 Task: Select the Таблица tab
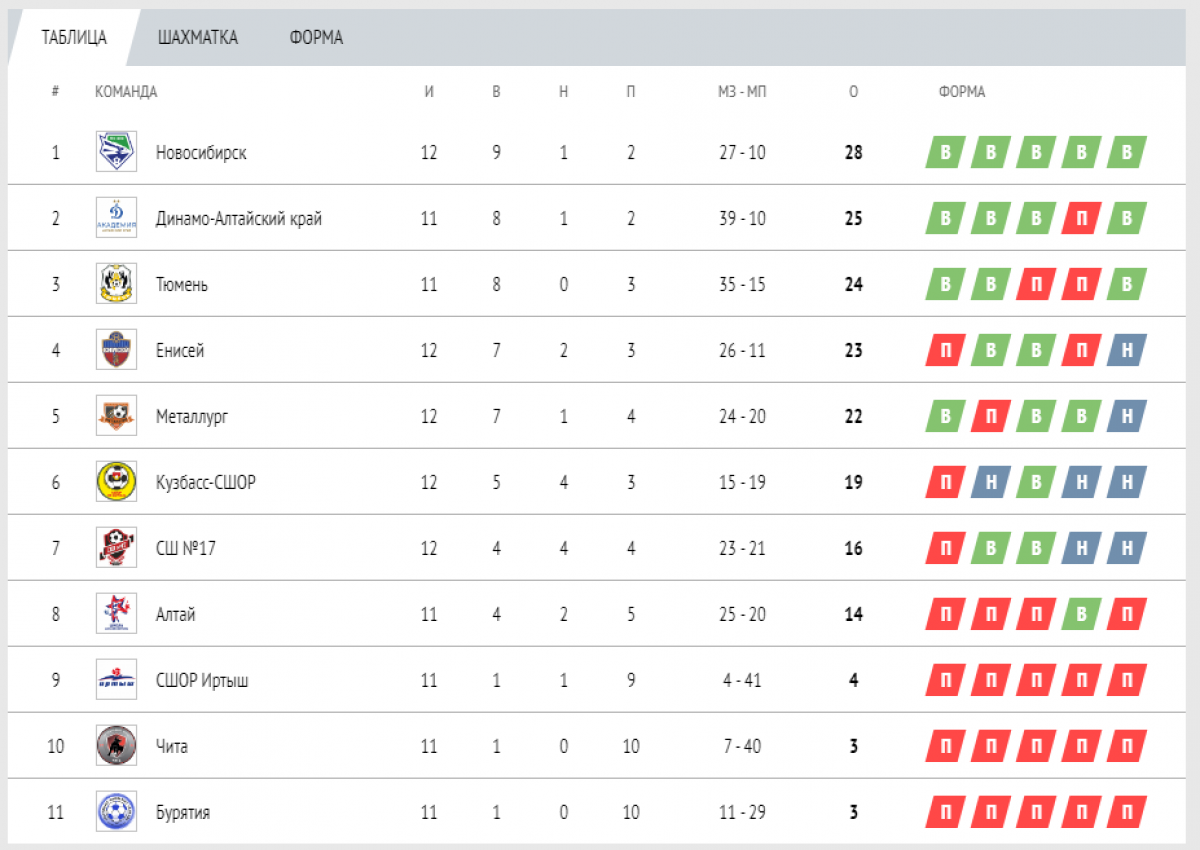click(74, 38)
